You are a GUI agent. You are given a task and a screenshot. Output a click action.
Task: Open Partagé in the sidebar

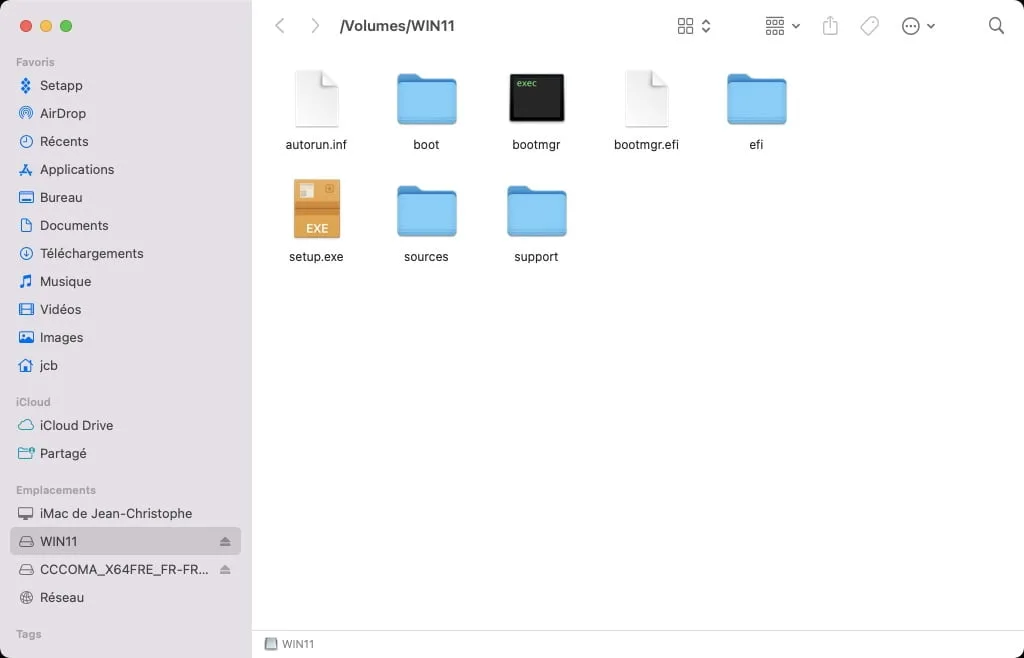coord(125,454)
